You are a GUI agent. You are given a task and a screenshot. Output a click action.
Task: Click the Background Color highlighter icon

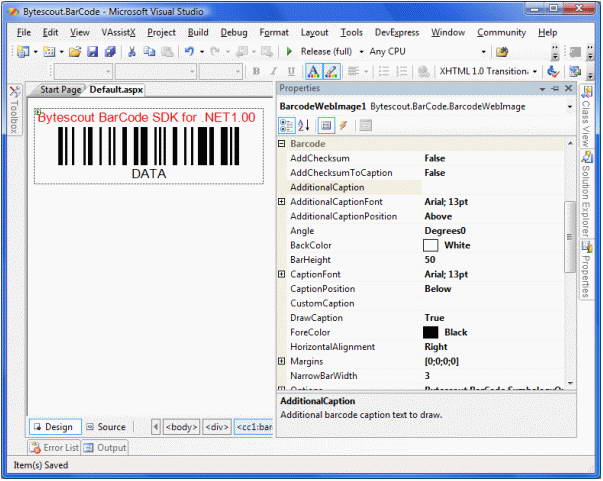coord(331,72)
